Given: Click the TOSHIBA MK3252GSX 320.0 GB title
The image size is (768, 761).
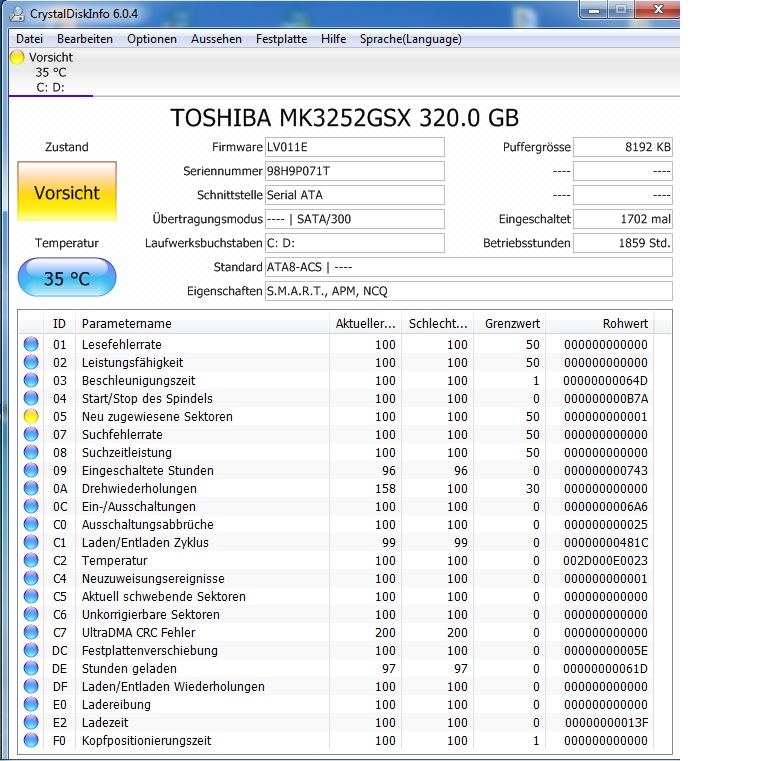Looking at the screenshot, I should 344,118.
